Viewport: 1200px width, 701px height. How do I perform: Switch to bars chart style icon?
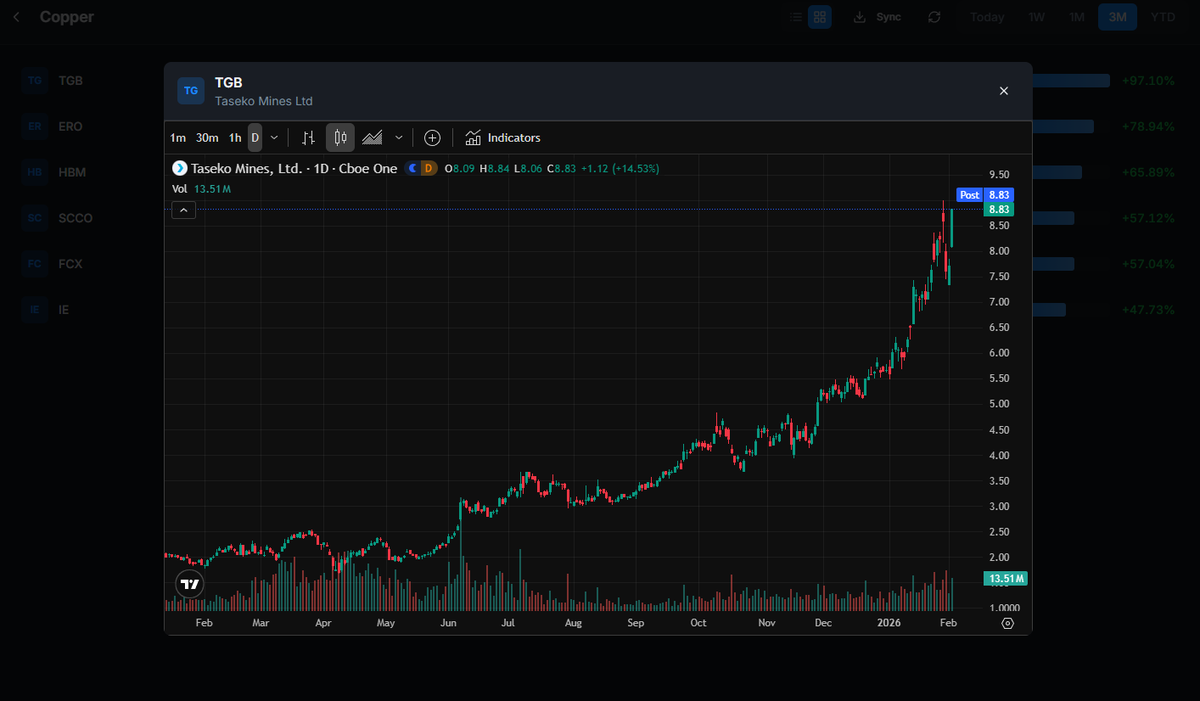click(x=308, y=138)
